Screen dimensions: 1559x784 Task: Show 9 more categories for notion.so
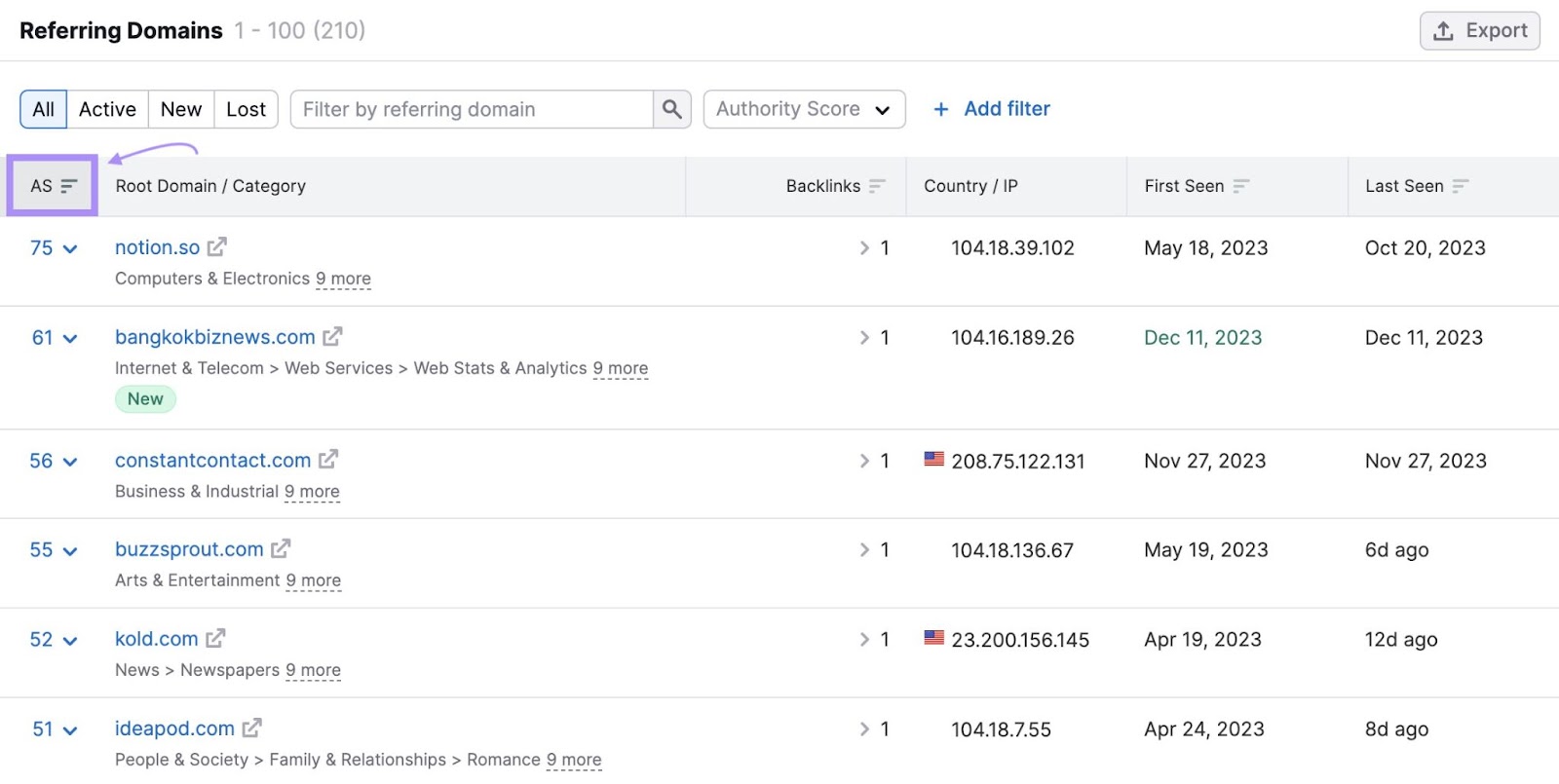click(x=343, y=279)
